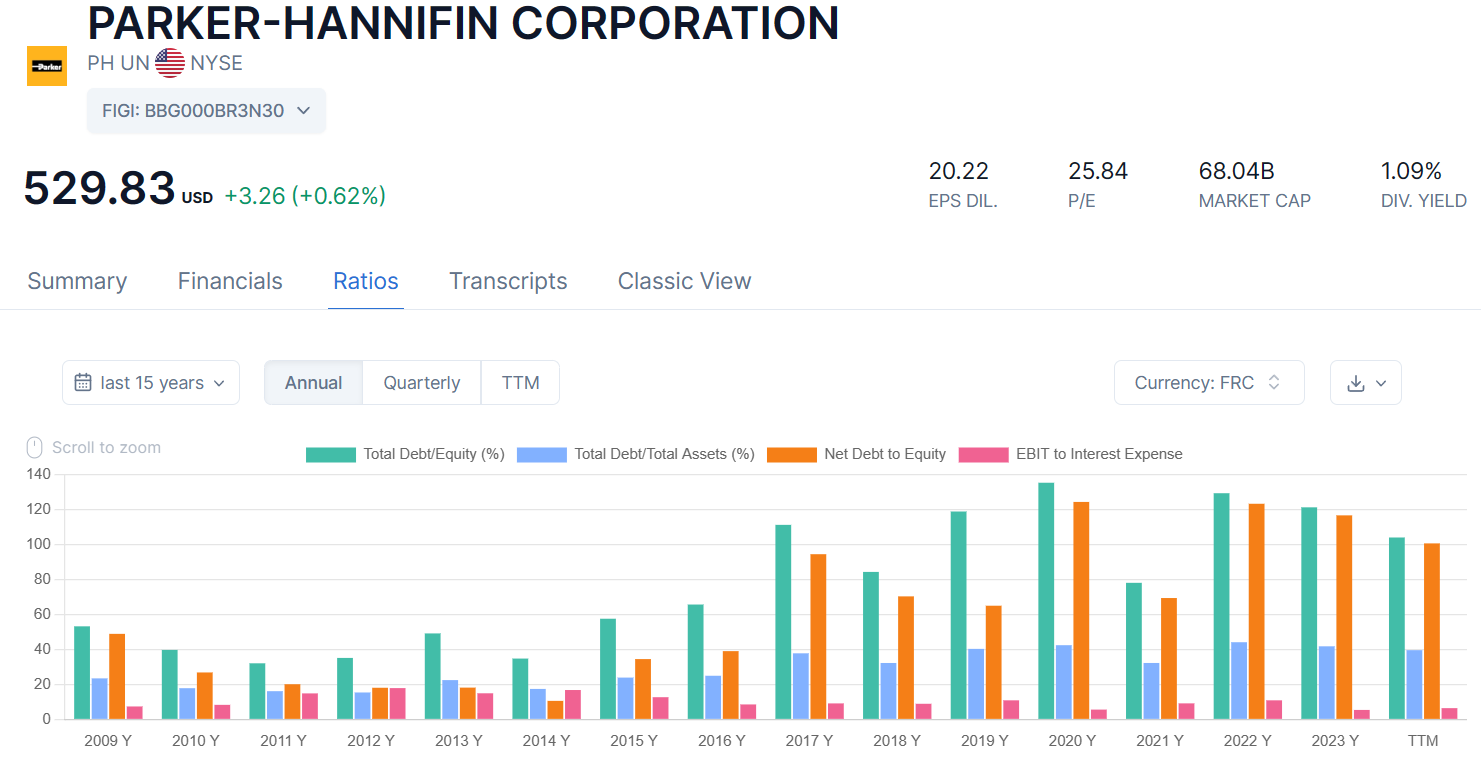Click the 2015 Y axis label
This screenshot has height=763, width=1481.
(x=634, y=741)
